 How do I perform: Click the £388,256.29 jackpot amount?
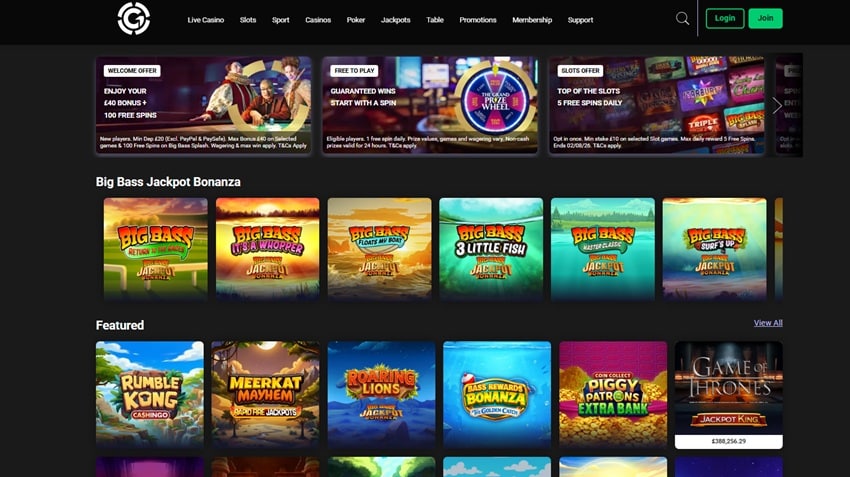click(729, 441)
